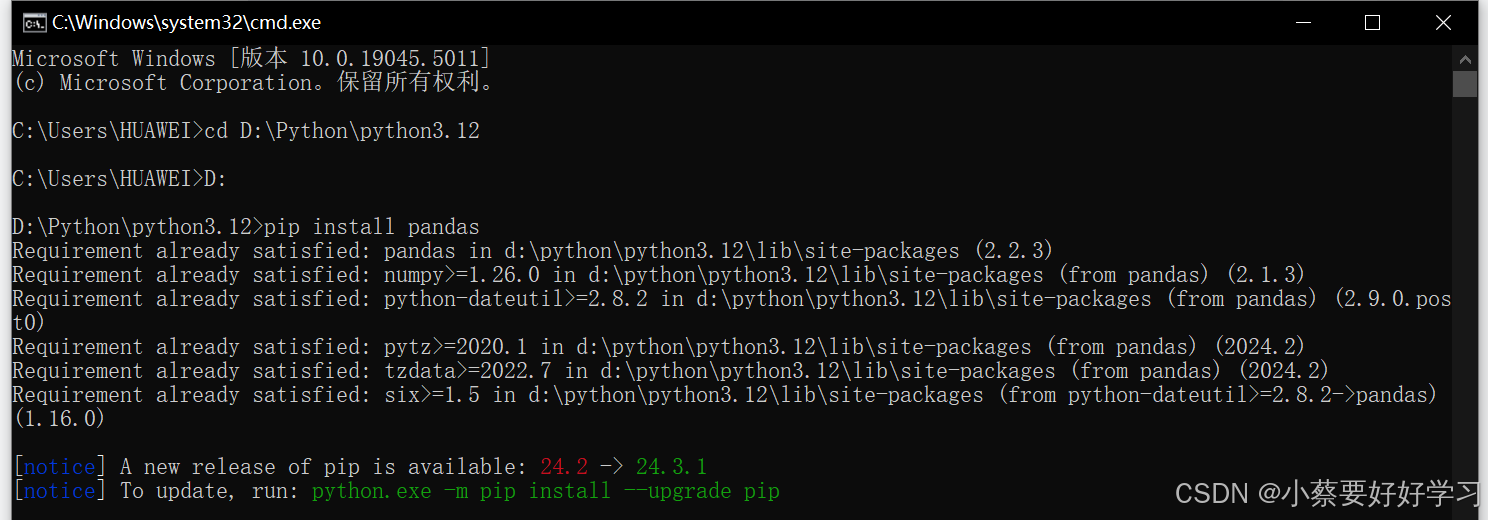Close the cmd.exe window
This screenshot has width=1488, height=520.
tap(1443, 22)
